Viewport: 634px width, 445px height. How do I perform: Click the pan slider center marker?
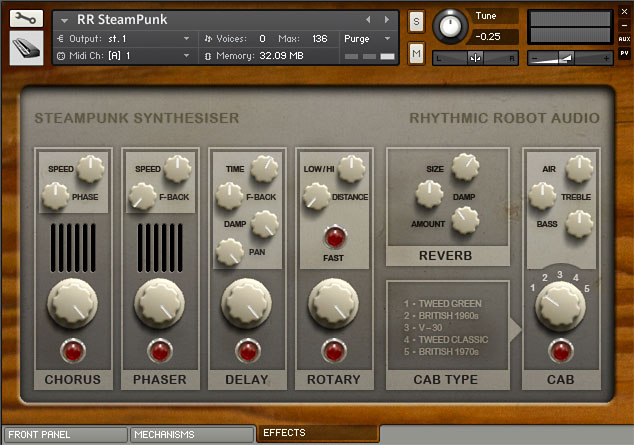click(475, 59)
